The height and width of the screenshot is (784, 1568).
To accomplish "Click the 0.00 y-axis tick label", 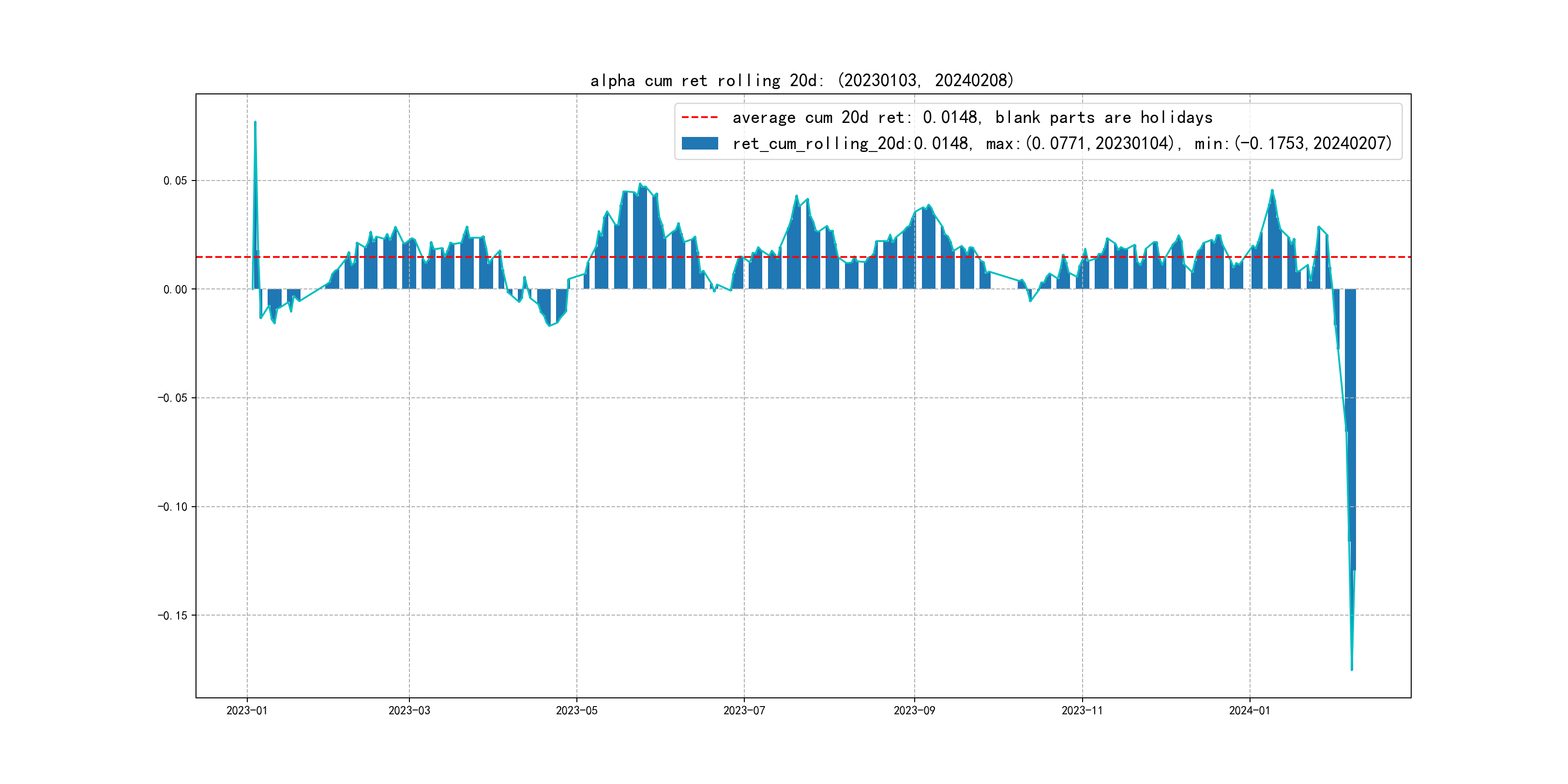I will pyautogui.click(x=175, y=290).
